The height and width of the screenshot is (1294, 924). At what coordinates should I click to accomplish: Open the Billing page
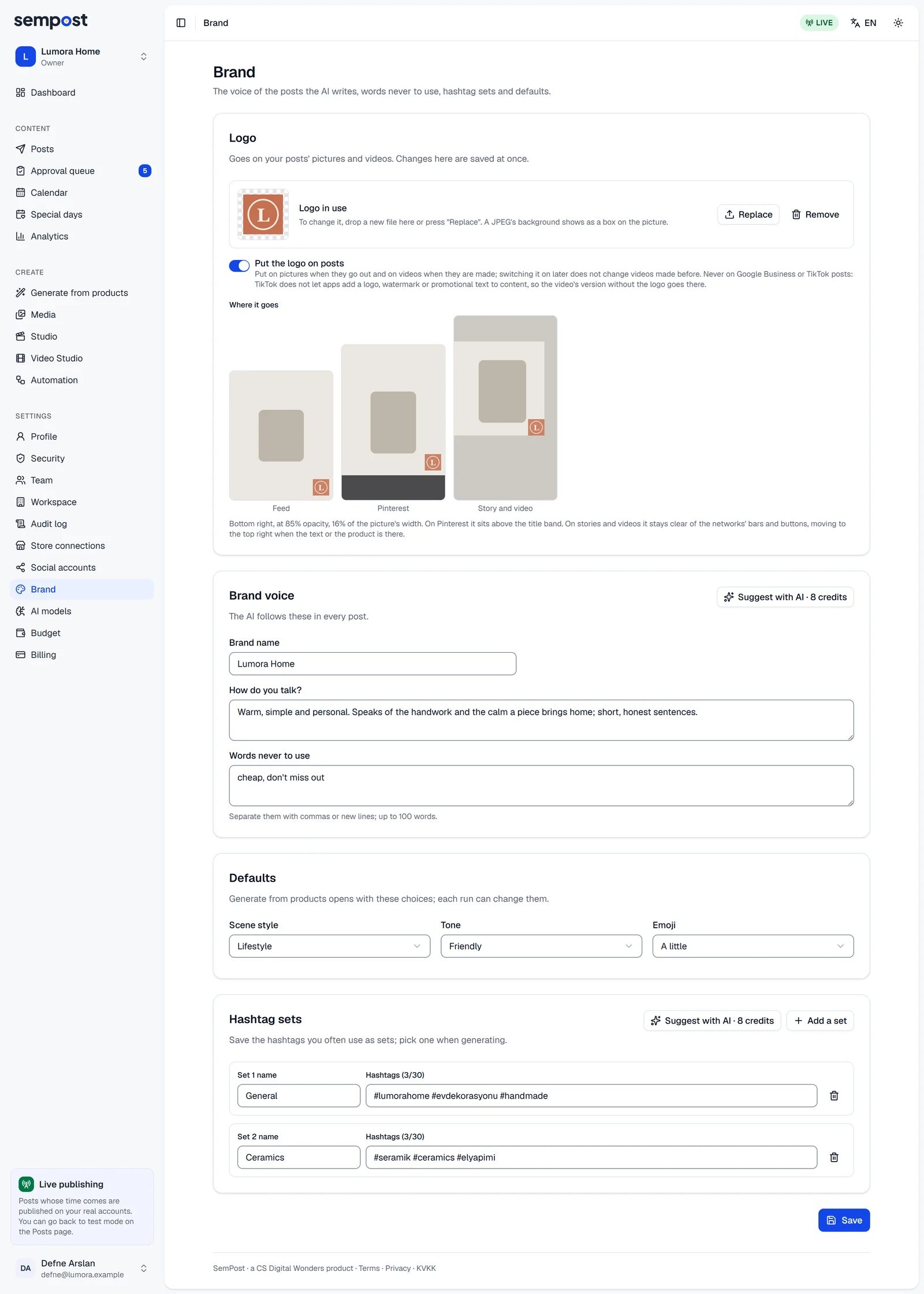click(x=82, y=655)
